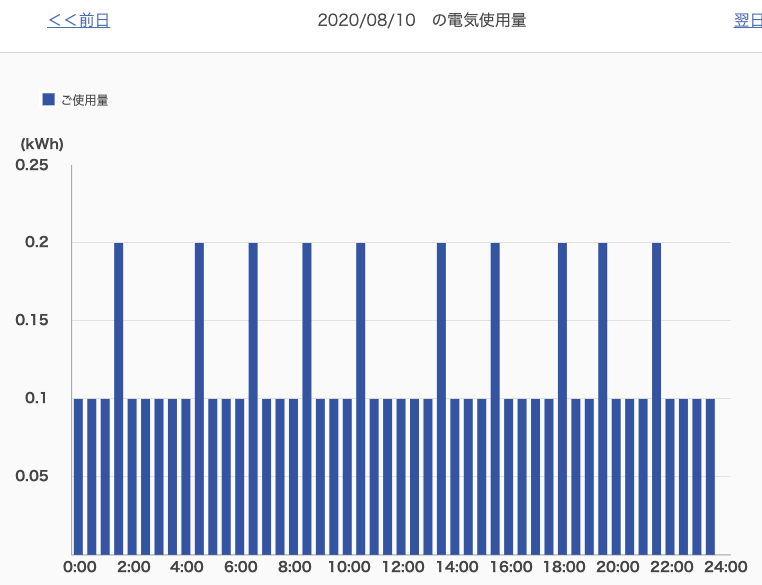Go to the previous day (前日) link
762x585 pixels.
78,20
